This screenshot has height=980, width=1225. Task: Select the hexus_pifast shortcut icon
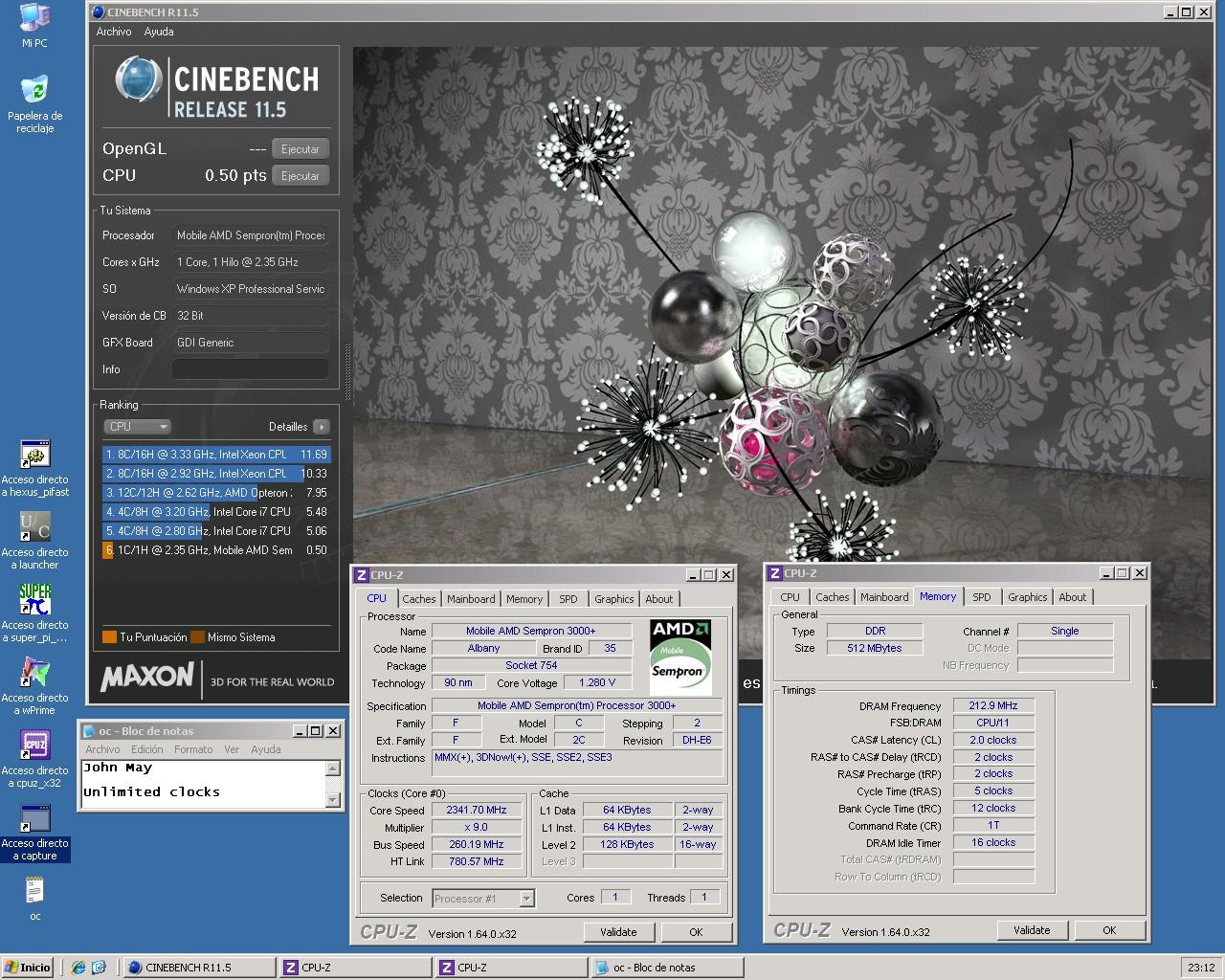pos(34,454)
